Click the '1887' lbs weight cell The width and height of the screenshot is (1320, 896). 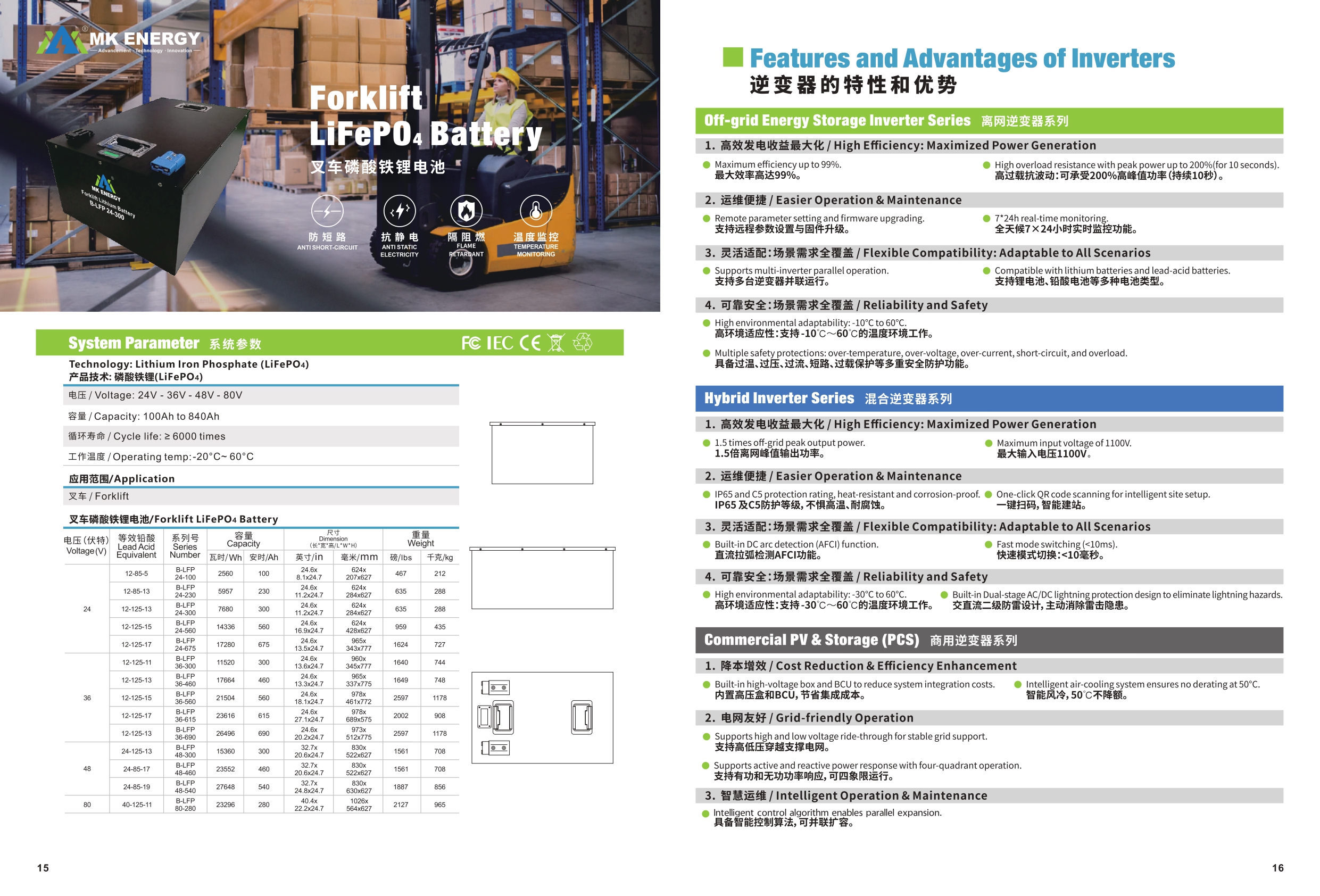tap(401, 787)
